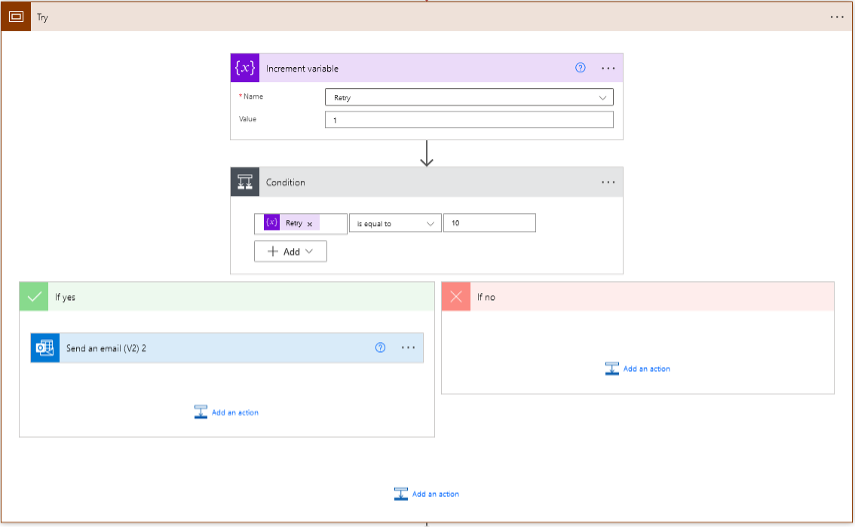Click the Value field containing 1
The width and height of the screenshot is (855, 528).
469,119
